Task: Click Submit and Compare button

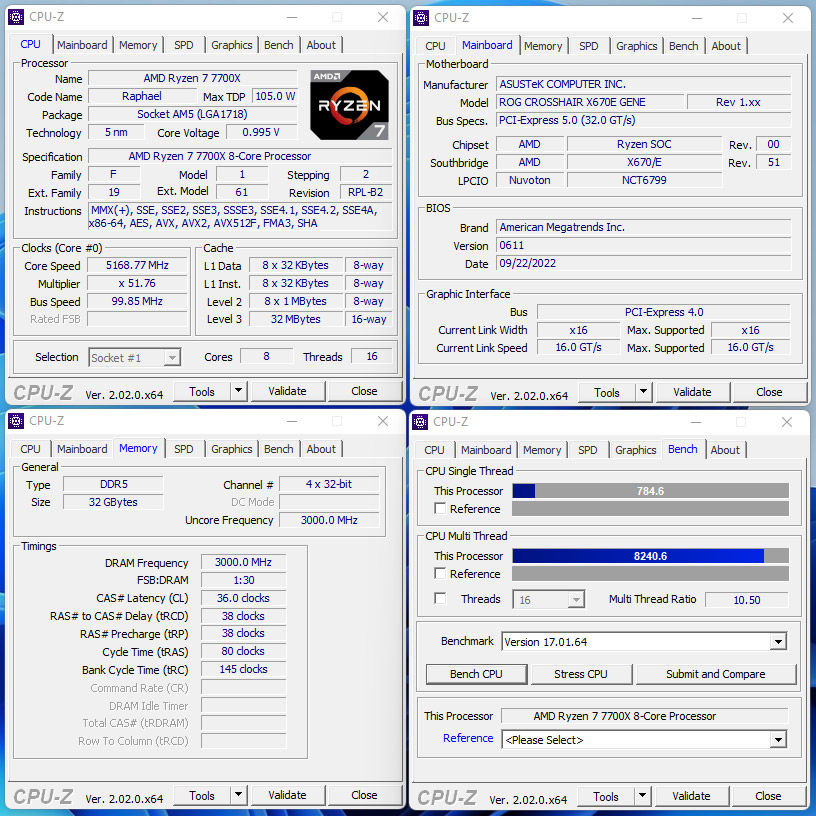Action: click(x=716, y=674)
